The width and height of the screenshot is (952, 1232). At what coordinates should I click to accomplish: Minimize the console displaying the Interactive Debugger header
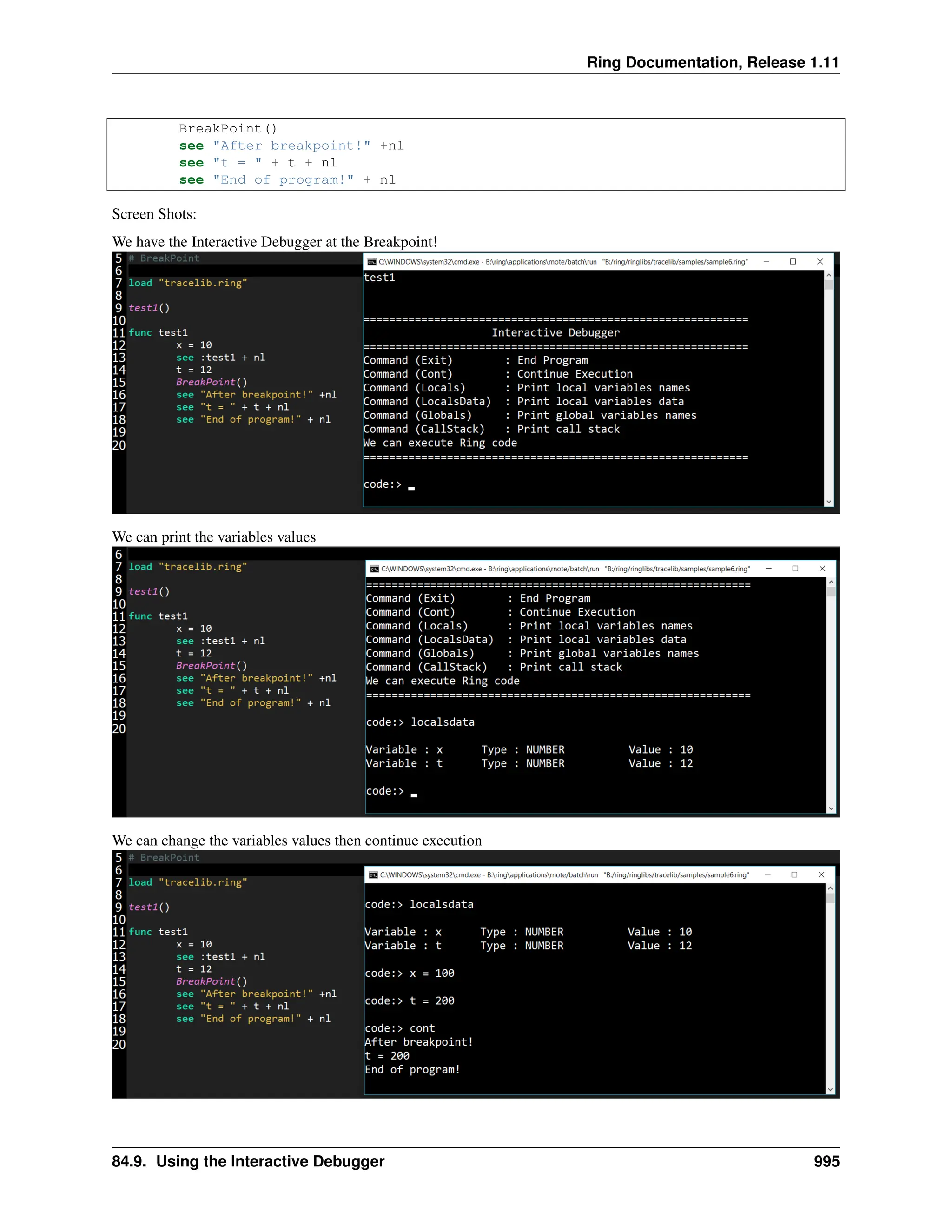click(x=767, y=262)
